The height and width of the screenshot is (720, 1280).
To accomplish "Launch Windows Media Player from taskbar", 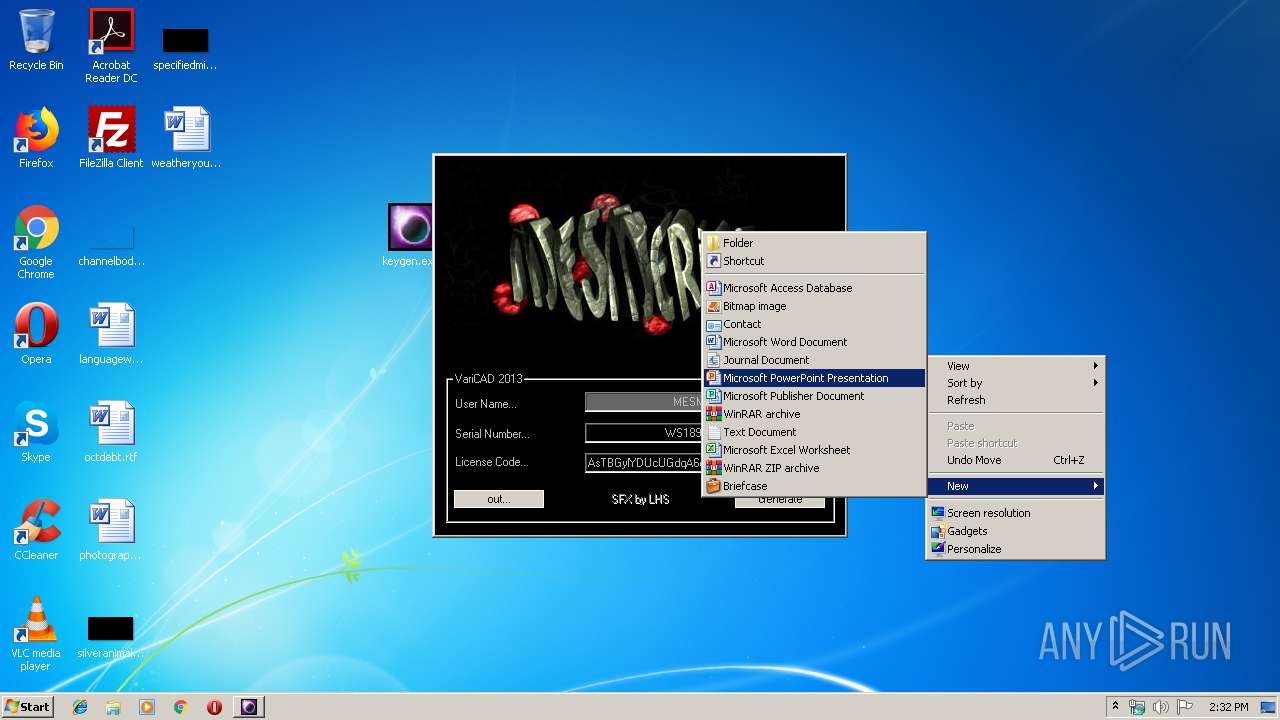I will pyautogui.click(x=147, y=707).
